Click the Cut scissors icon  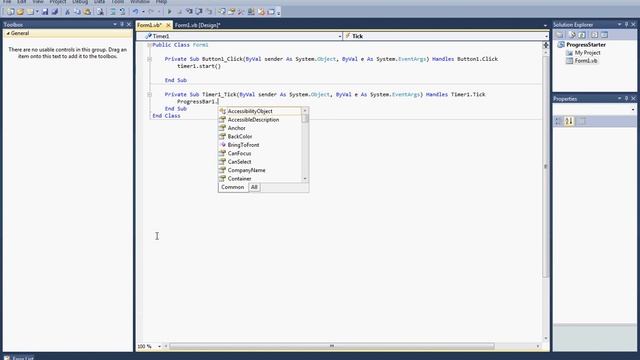tap(68, 12)
